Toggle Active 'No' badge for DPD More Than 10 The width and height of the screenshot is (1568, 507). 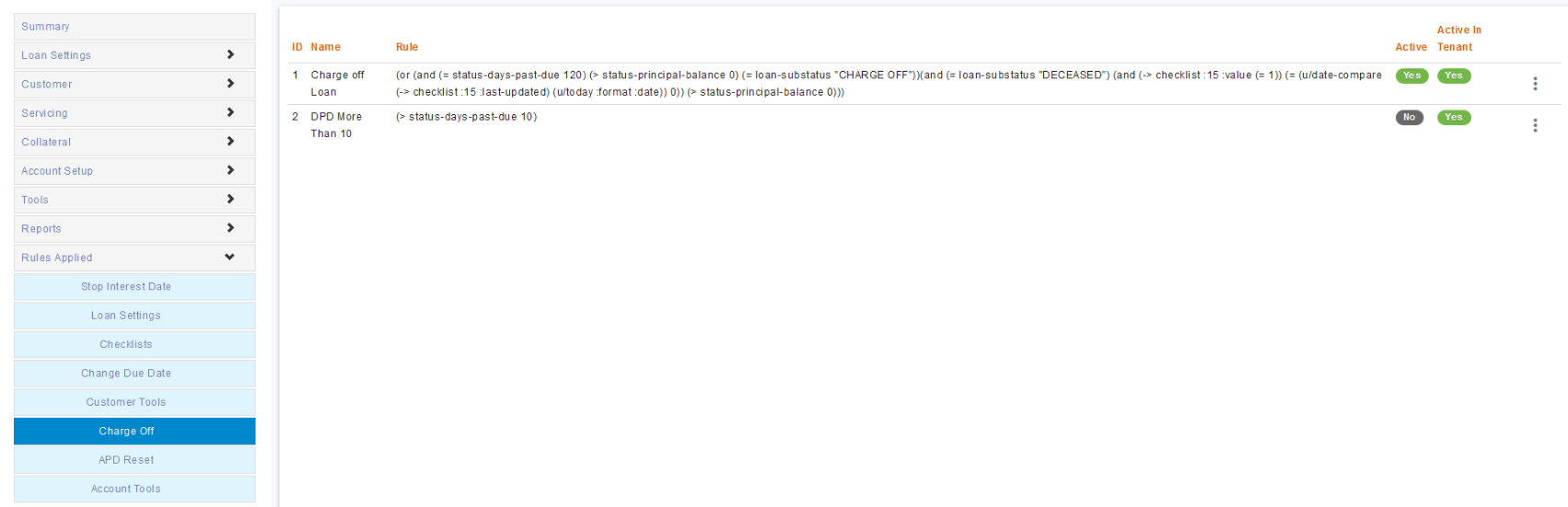pos(1410,117)
